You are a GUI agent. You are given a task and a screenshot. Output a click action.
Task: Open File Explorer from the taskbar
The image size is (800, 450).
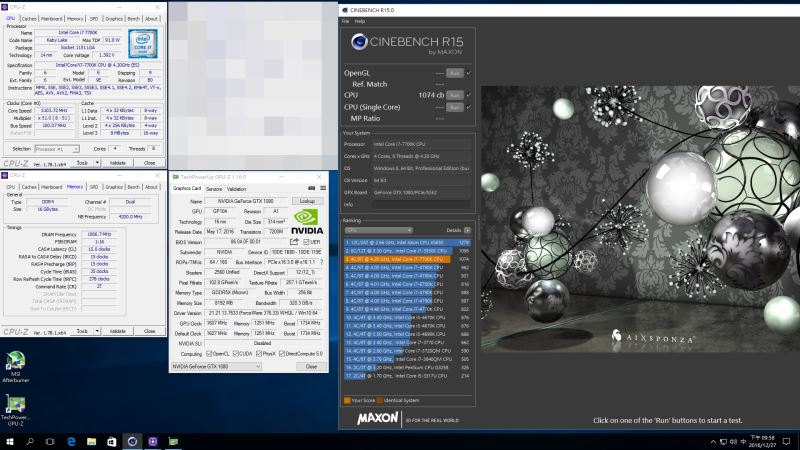pos(91,441)
